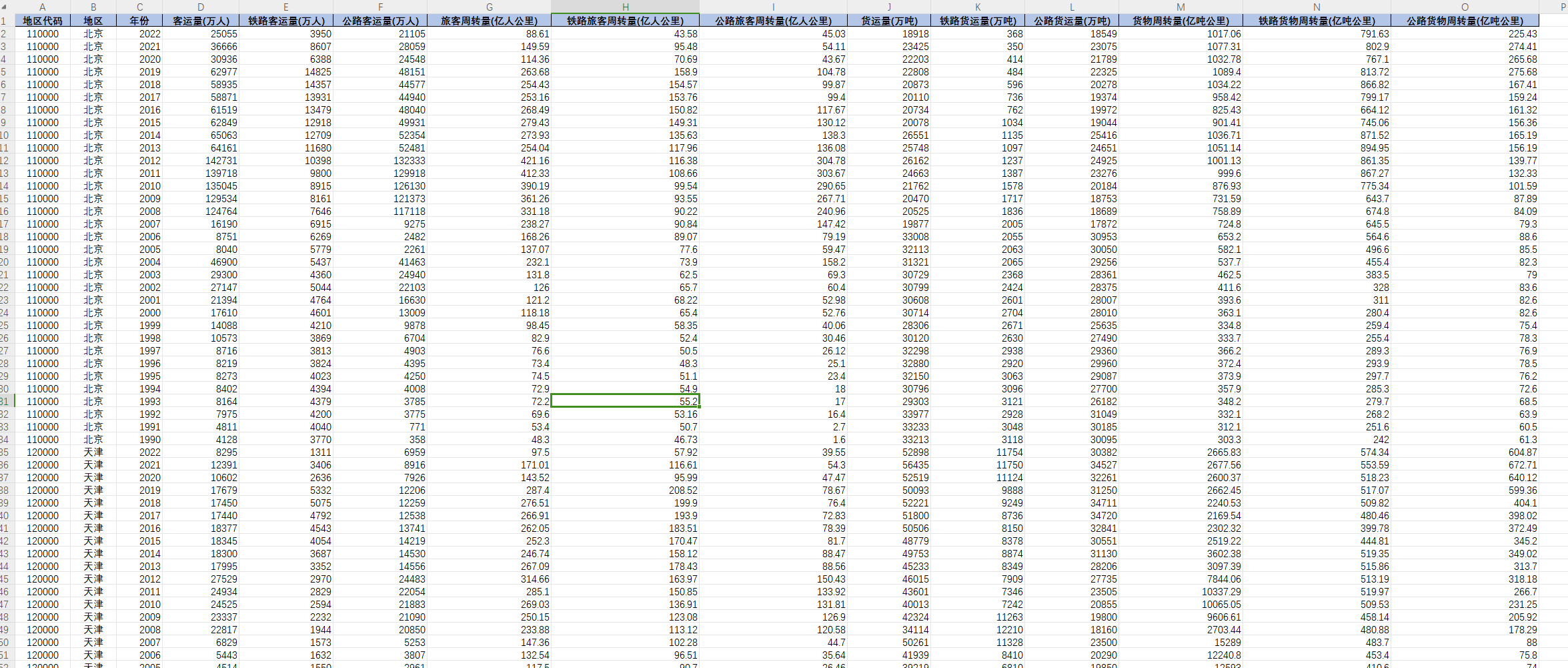Select 天津 in the 2022 row
Screen dimensions: 1568x668
click(x=93, y=452)
